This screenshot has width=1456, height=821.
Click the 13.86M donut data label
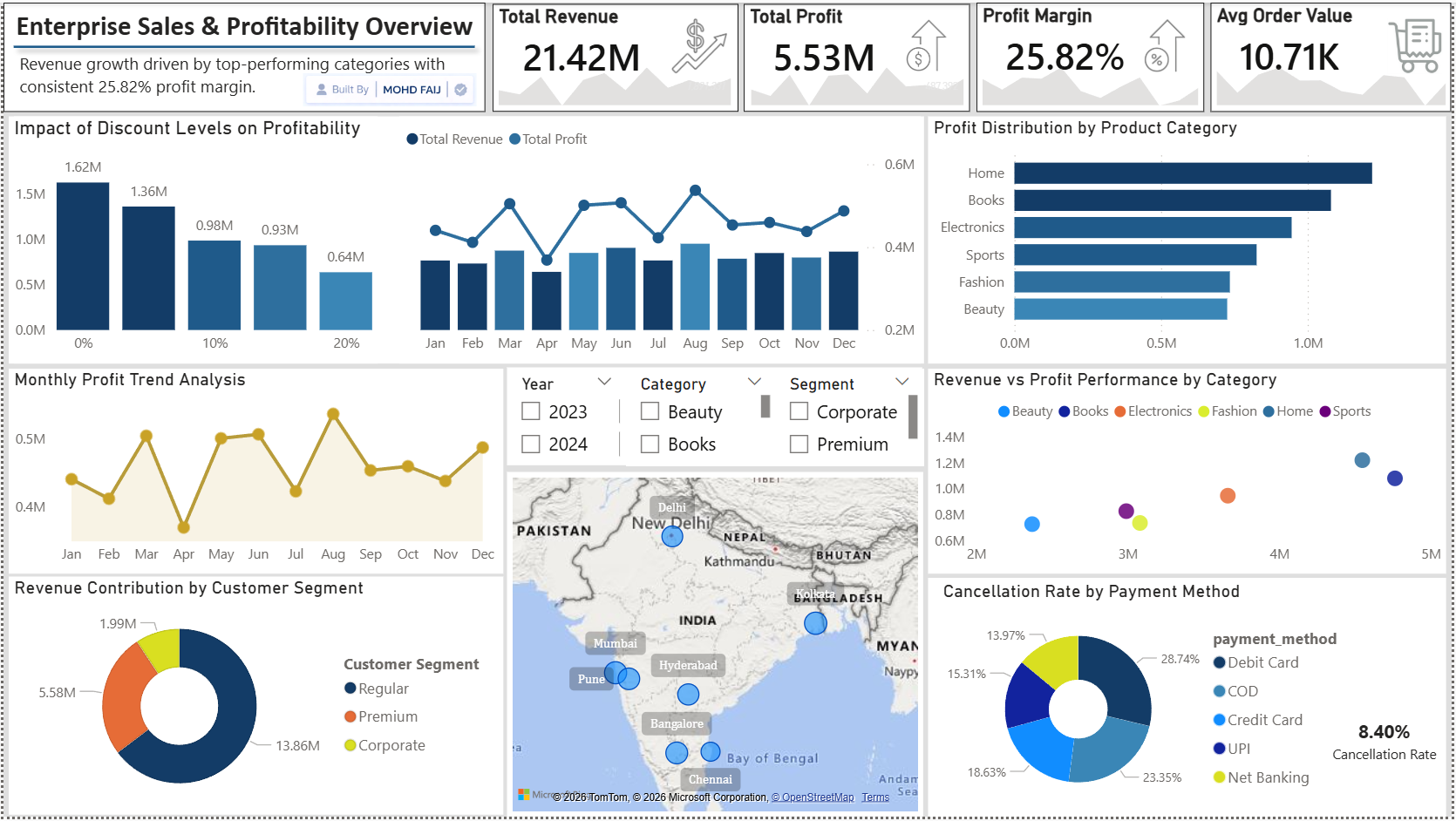click(x=297, y=746)
